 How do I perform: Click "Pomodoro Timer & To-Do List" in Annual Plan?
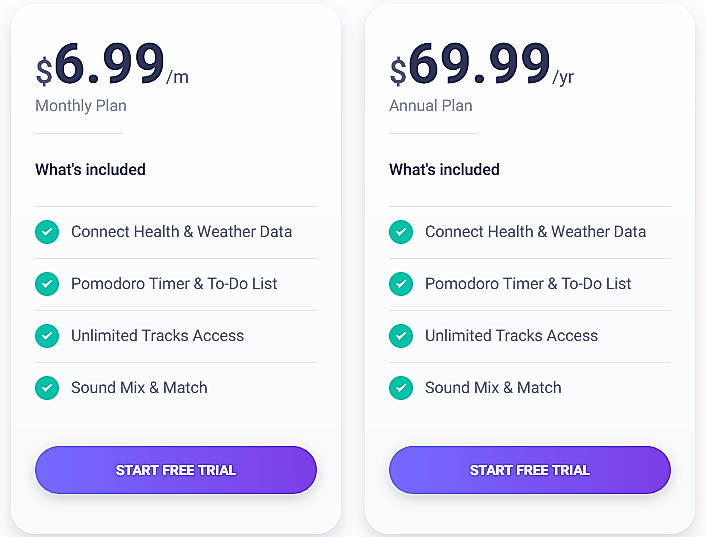point(528,284)
